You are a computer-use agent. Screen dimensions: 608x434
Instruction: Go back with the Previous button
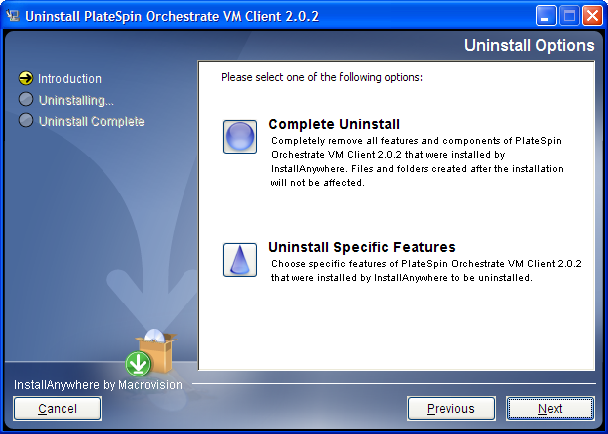pyautogui.click(x=451, y=408)
